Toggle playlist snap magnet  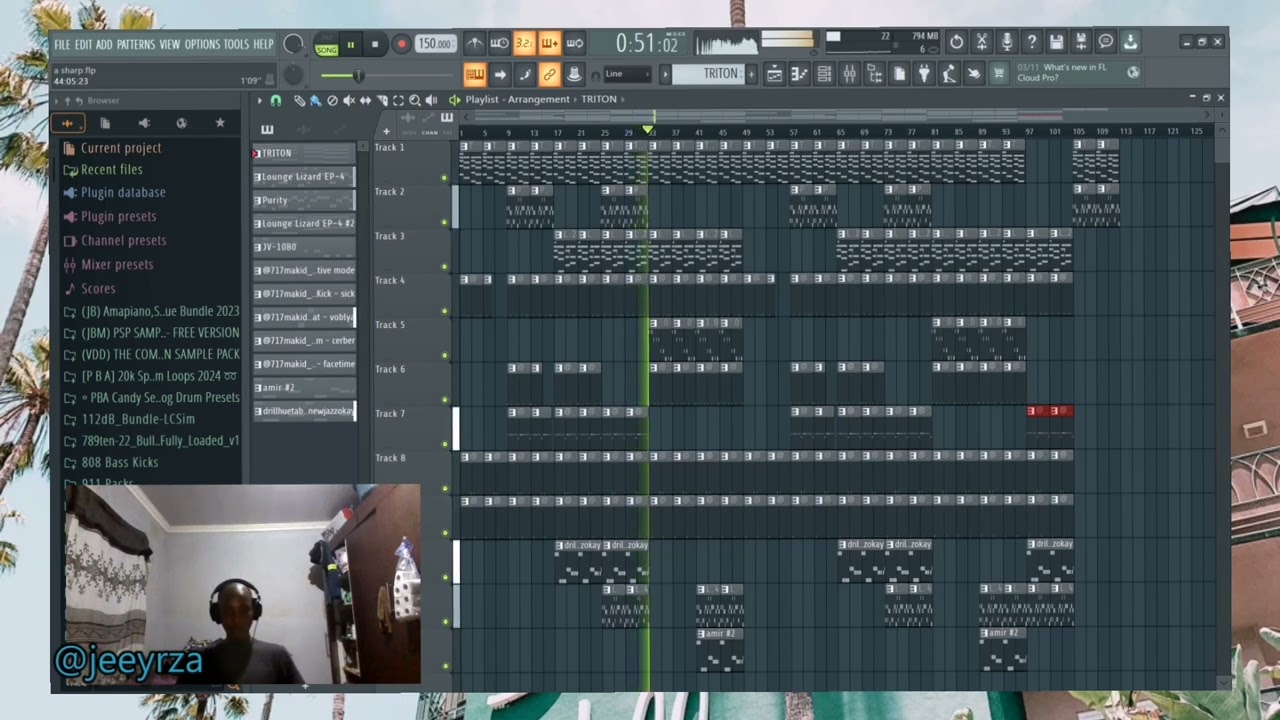(276, 100)
